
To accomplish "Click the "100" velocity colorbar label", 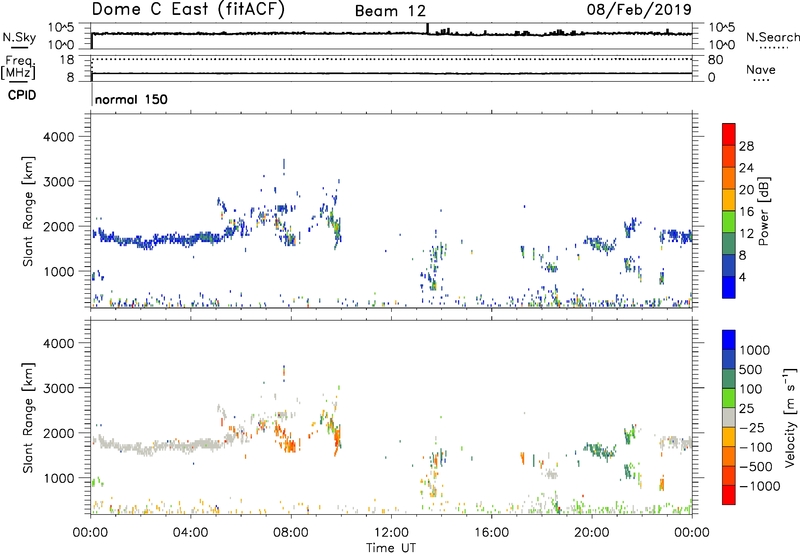I will (751, 389).
